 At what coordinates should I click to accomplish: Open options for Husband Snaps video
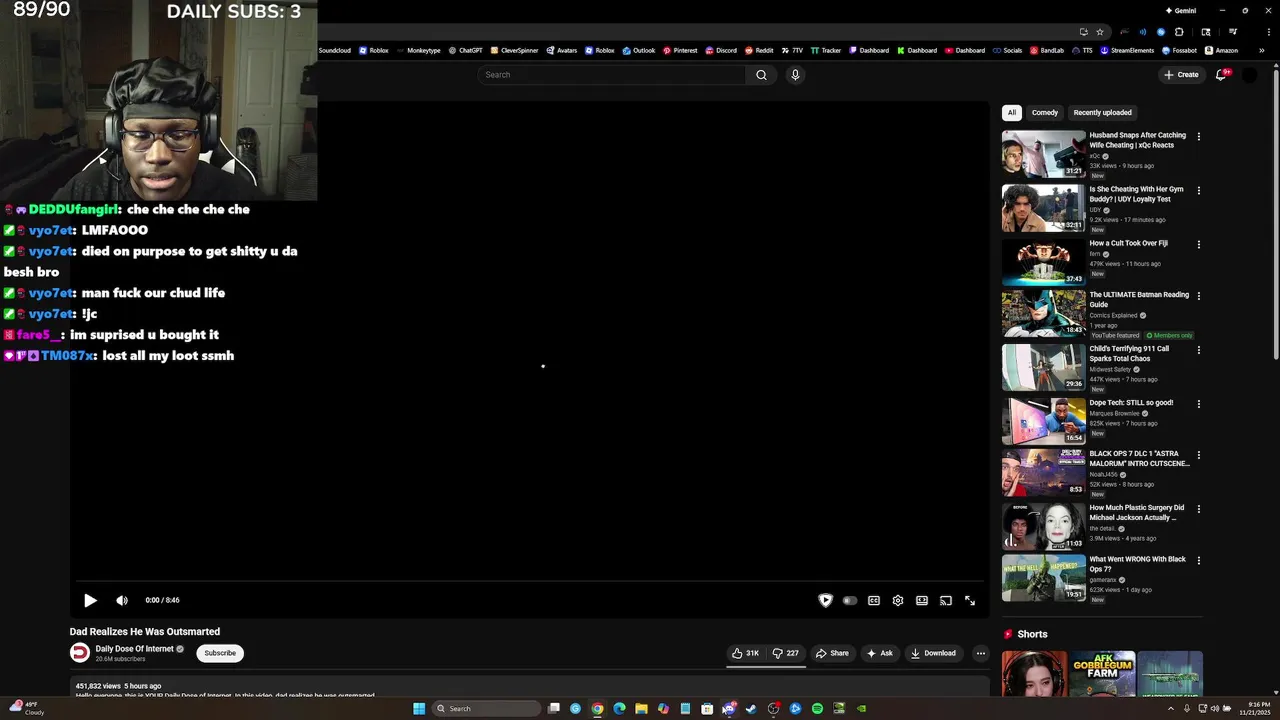tap(1199, 137)
